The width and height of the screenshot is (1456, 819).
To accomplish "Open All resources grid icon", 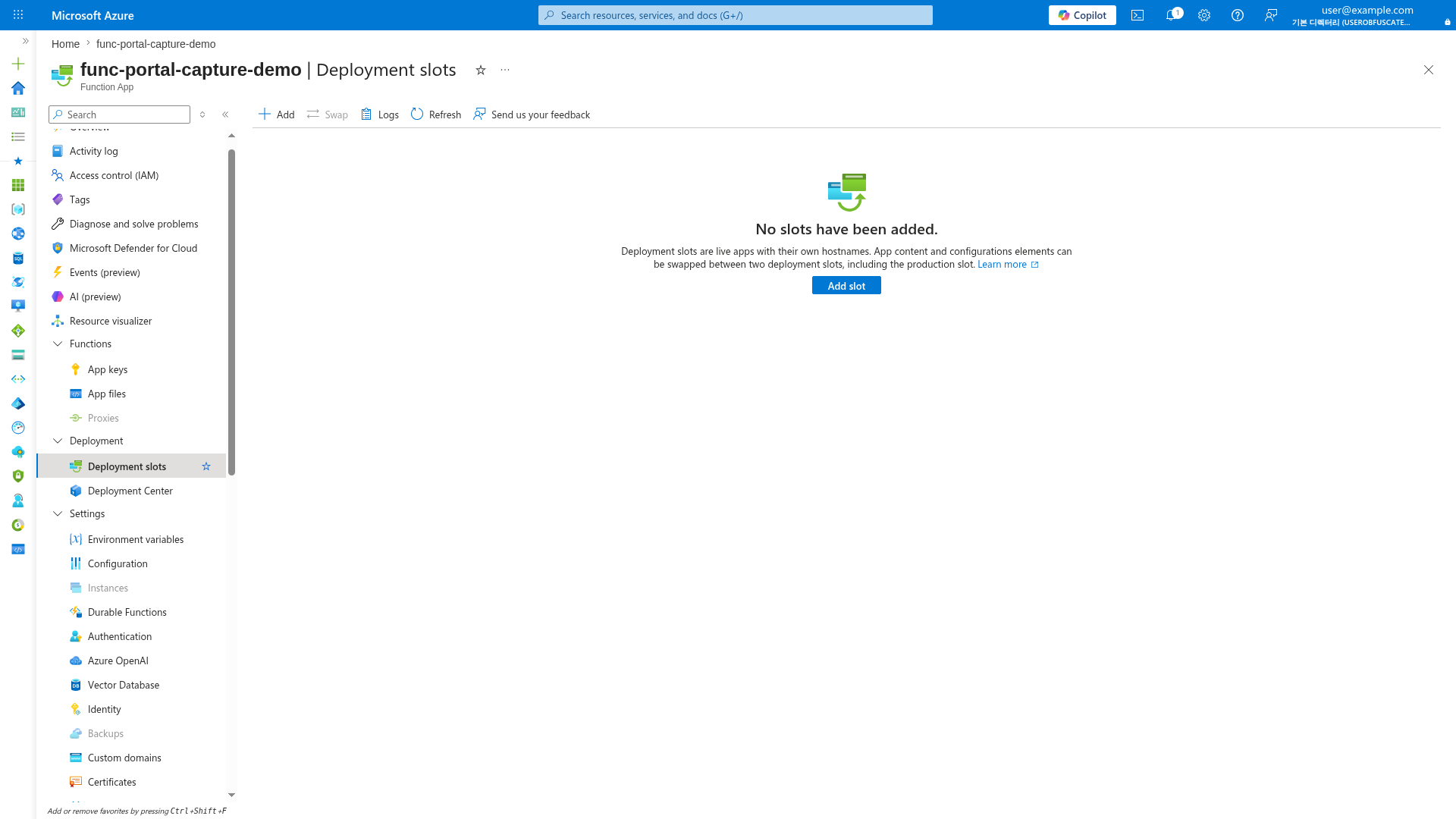I will pyautogui.click(x=18, y=185).
